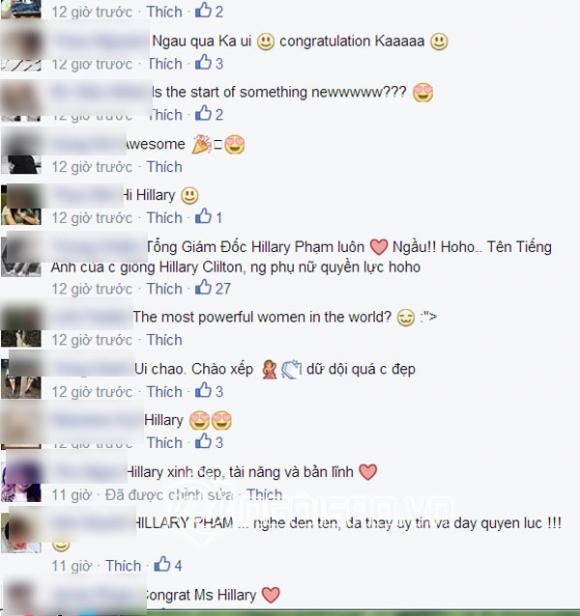The image size is (580, 616).
Task: Click Thích under 'HILLARY PHAM ... nghe den ten' comment
Action: pos(123,566)
